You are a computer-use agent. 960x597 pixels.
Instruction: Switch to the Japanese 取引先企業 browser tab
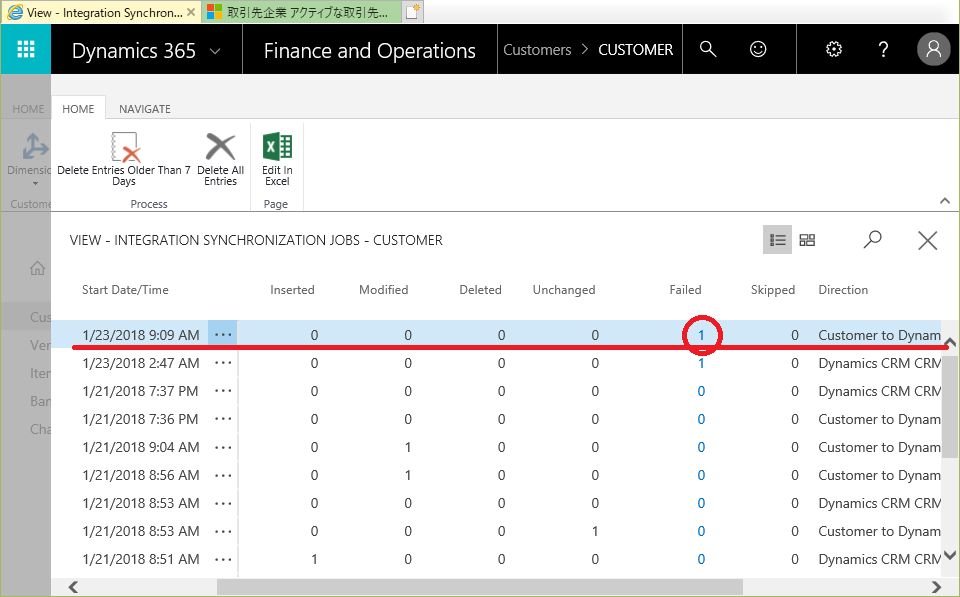pyautogui.click(x=301, y=12)
